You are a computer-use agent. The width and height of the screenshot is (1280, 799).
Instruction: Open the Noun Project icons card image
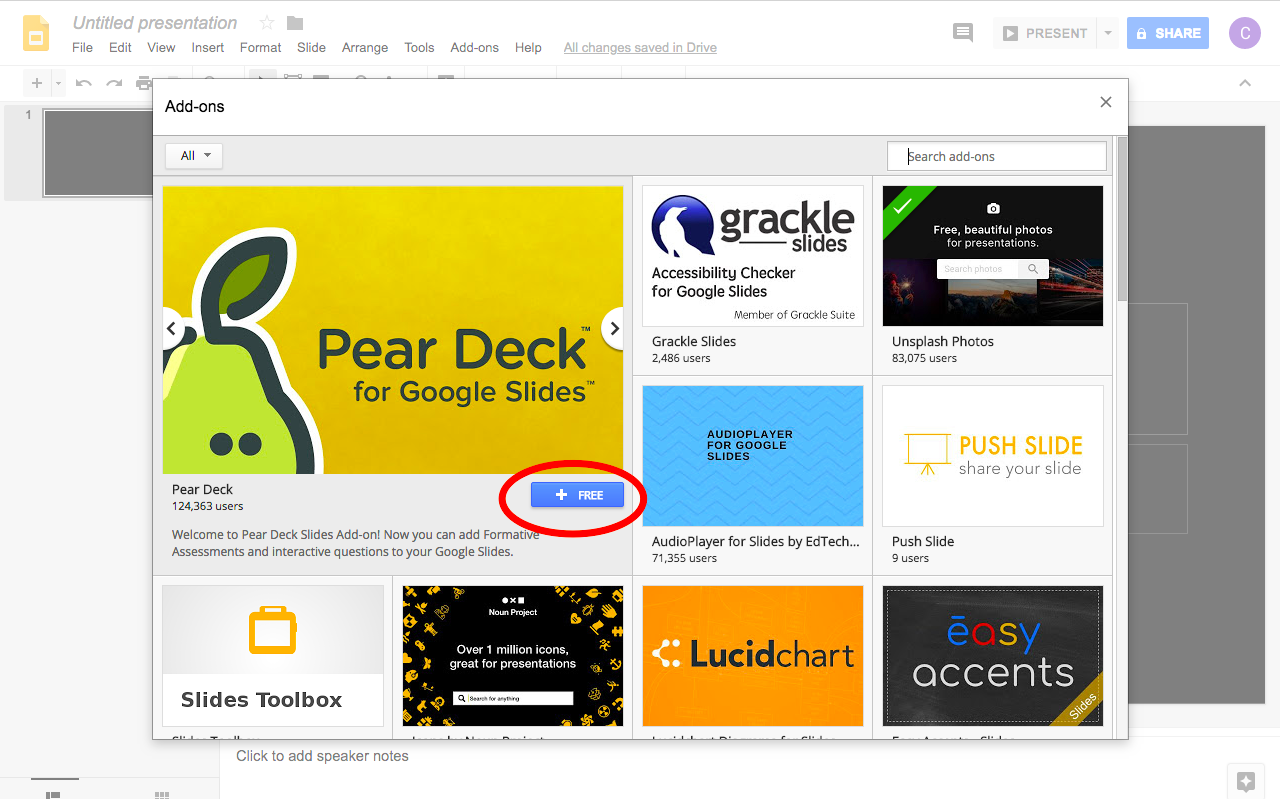coord(513,656)
